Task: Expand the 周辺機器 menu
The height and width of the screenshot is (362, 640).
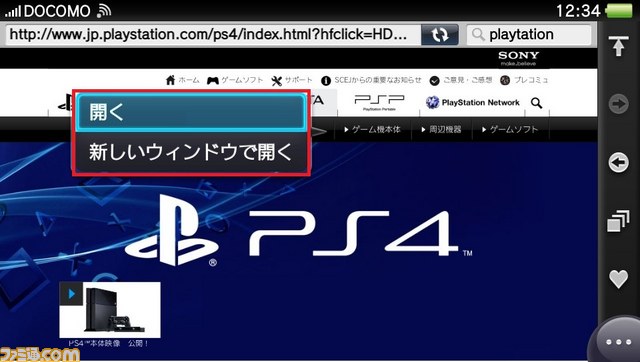Action: tap(441, 129)
